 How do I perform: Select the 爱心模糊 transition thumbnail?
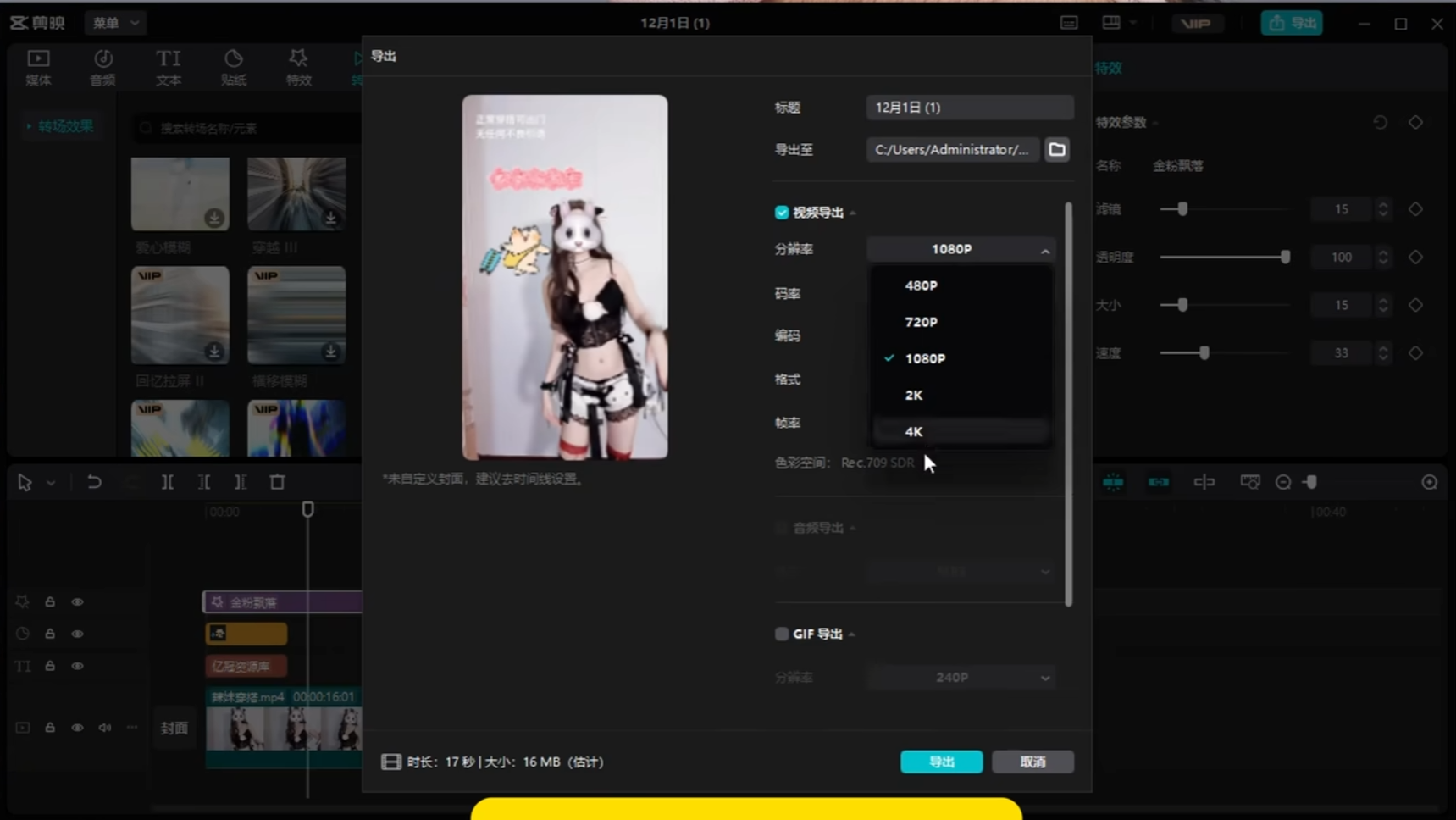(x=180, y=193)
